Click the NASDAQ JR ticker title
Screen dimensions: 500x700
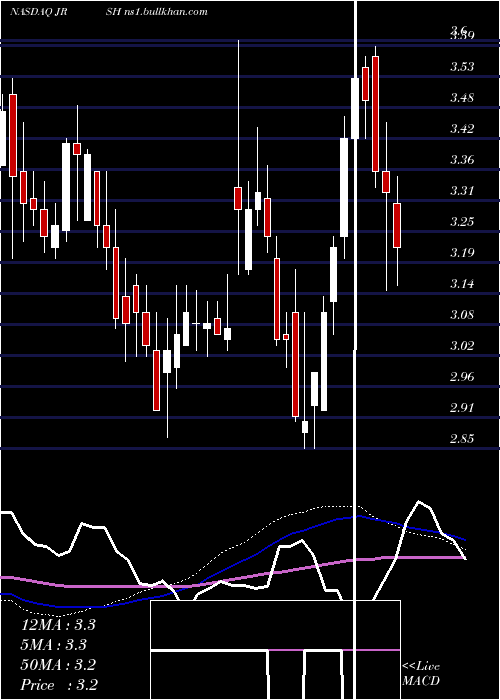(38, 12)
